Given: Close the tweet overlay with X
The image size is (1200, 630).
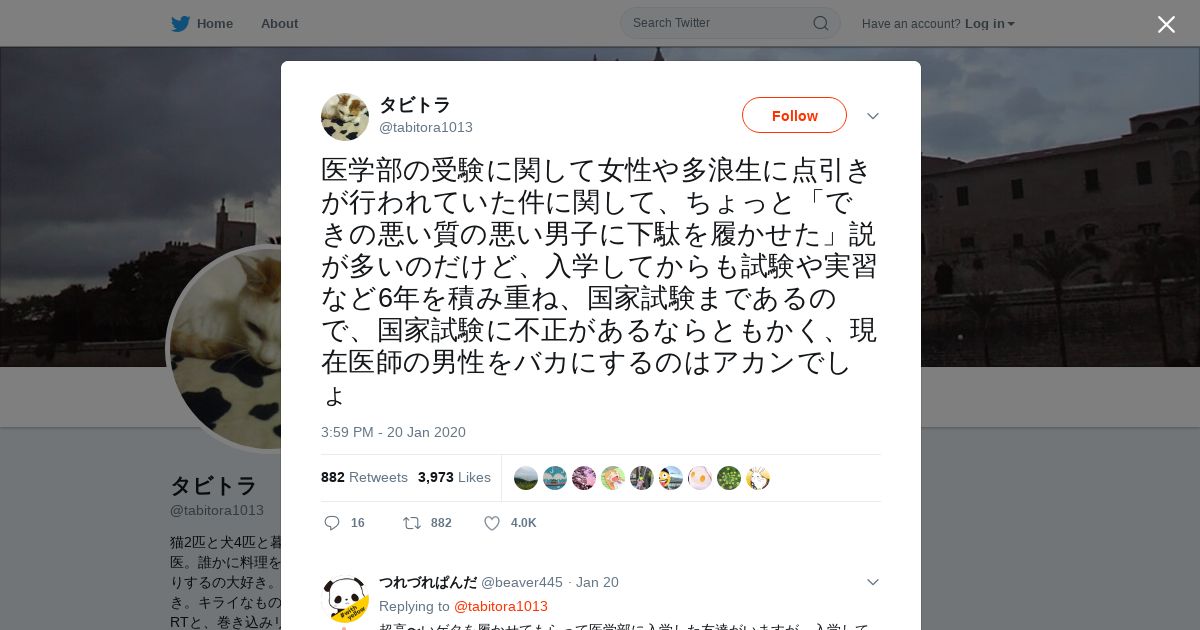Looking at the screenshot, I should tap(1166, 24).
